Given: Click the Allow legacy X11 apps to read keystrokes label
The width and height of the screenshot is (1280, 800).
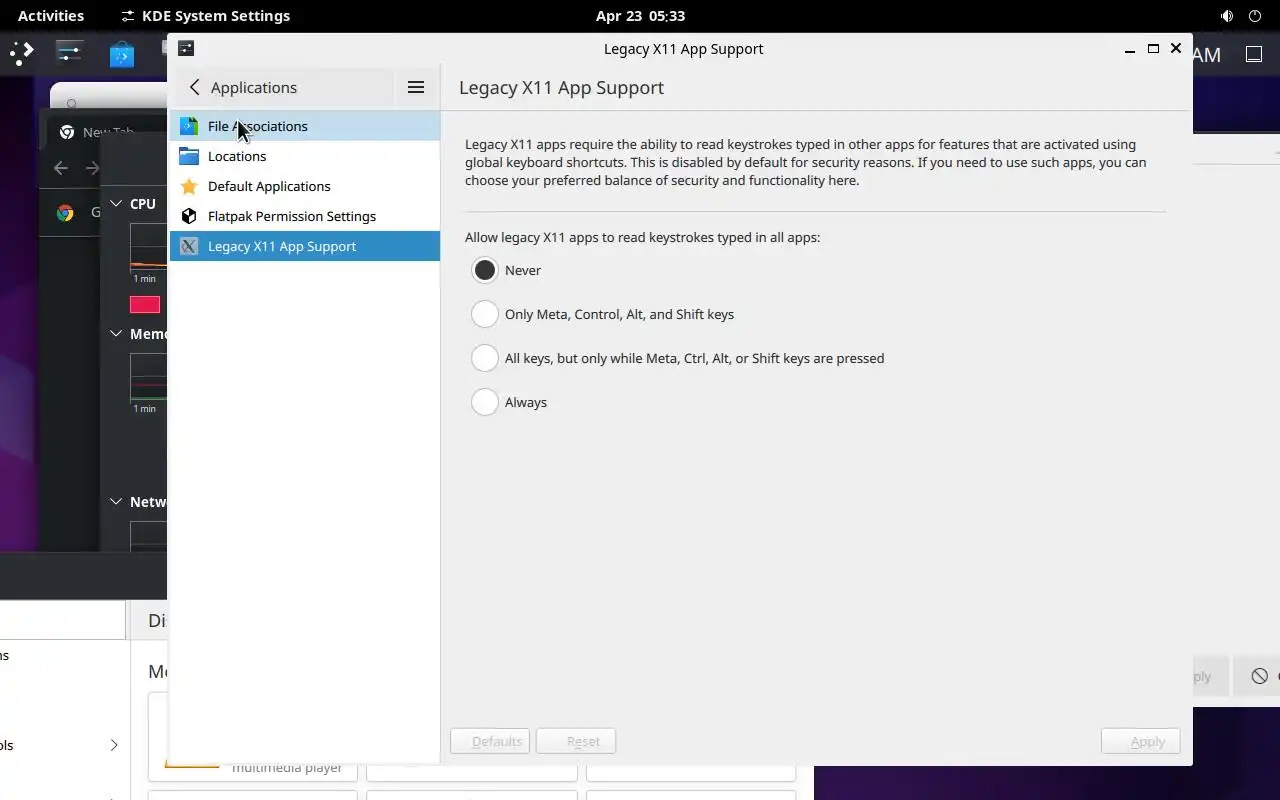Looking at the screenshot, I should pos(642,238).
